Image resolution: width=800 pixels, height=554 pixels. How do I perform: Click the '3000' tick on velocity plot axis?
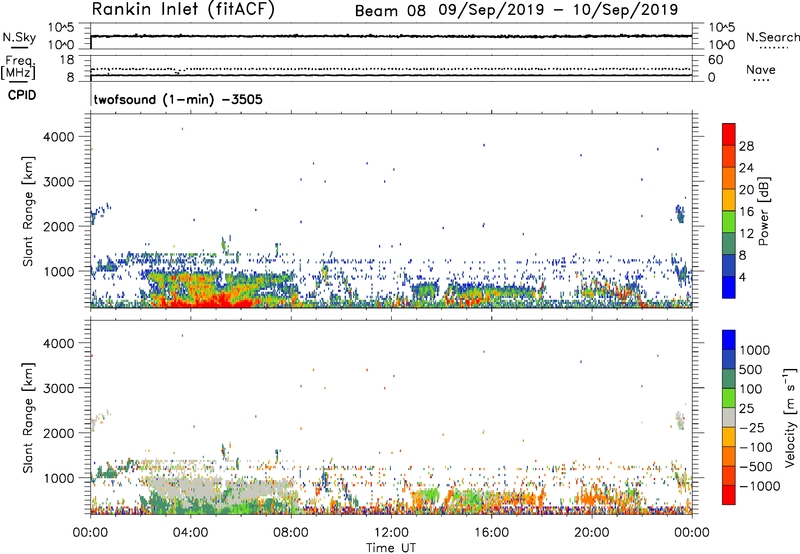coord(59,388)
